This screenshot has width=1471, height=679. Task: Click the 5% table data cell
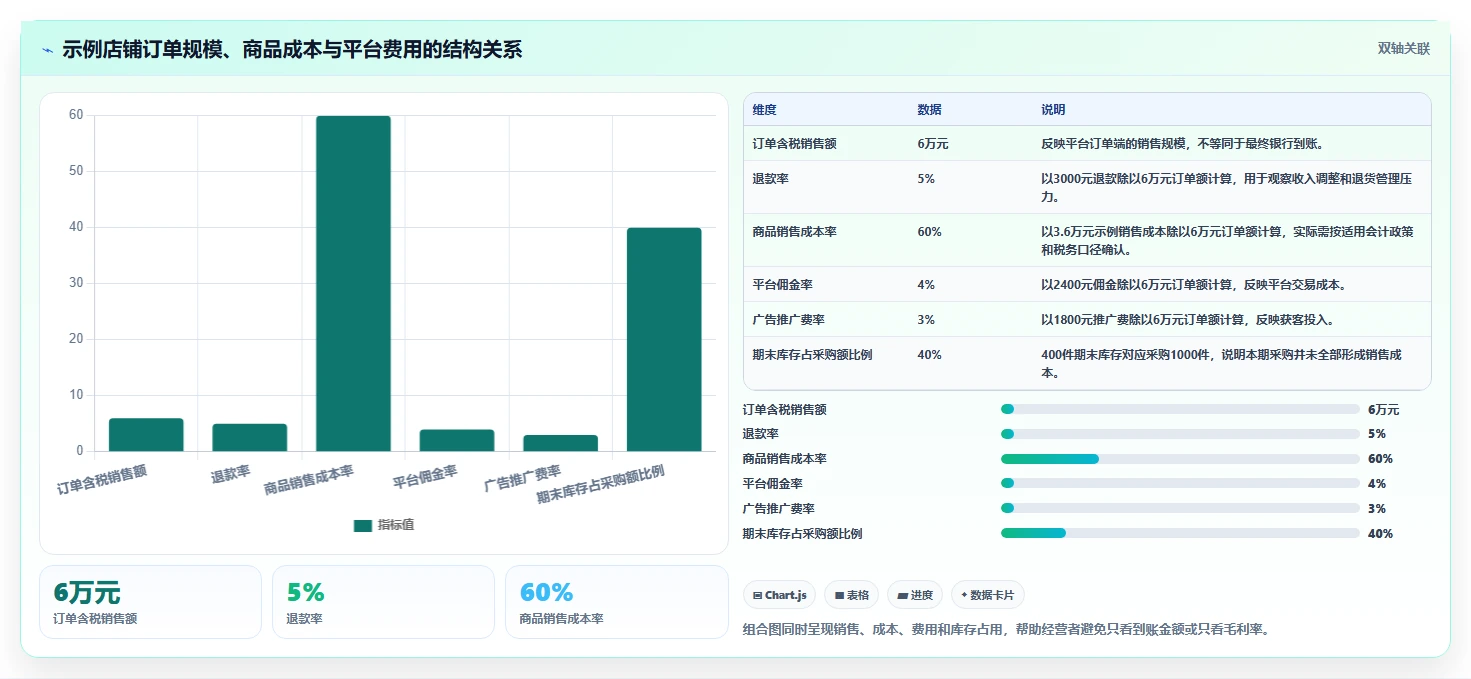tap(926, 178)
